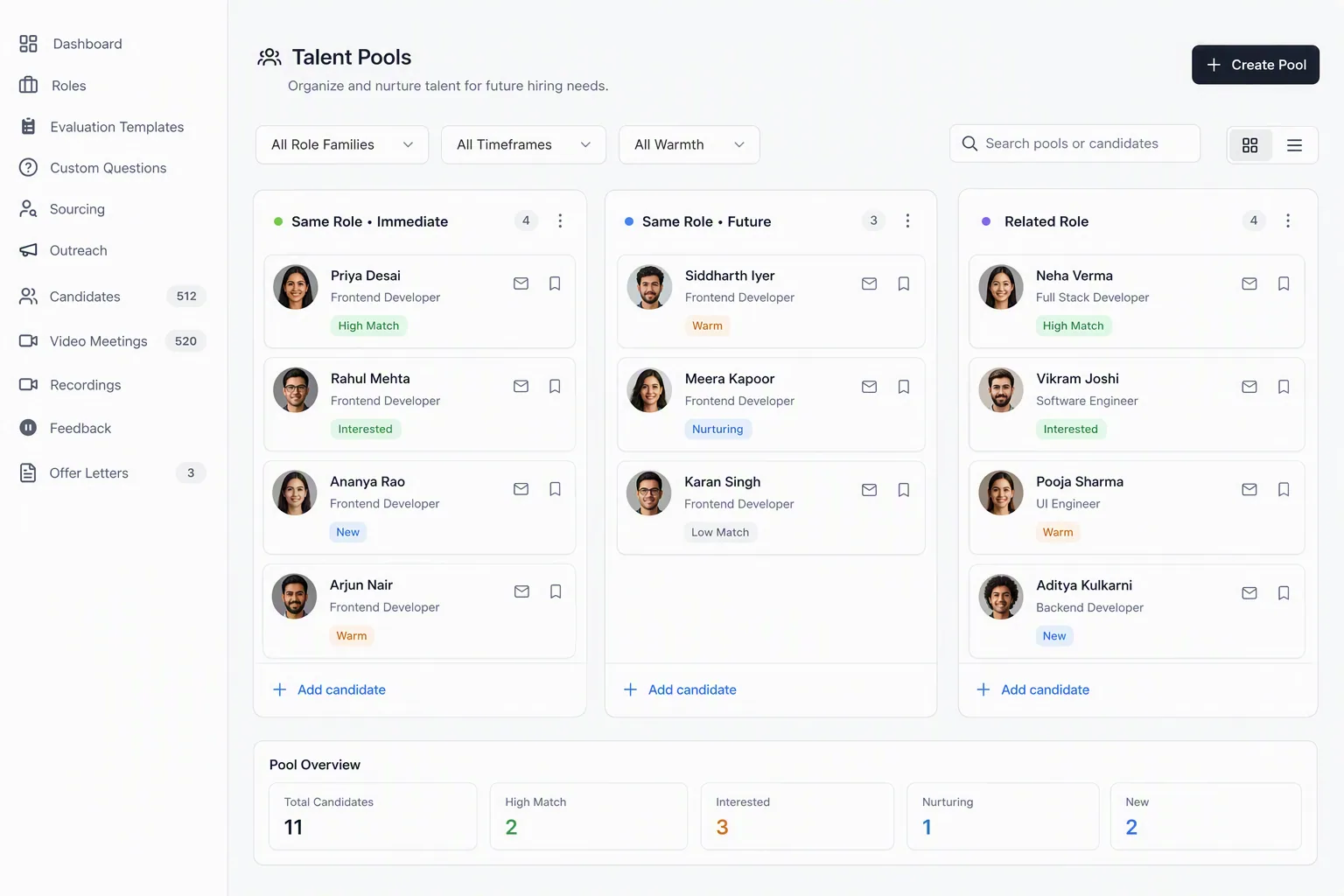Open options menu for Same Role Immediate pool

pos(560,220)
